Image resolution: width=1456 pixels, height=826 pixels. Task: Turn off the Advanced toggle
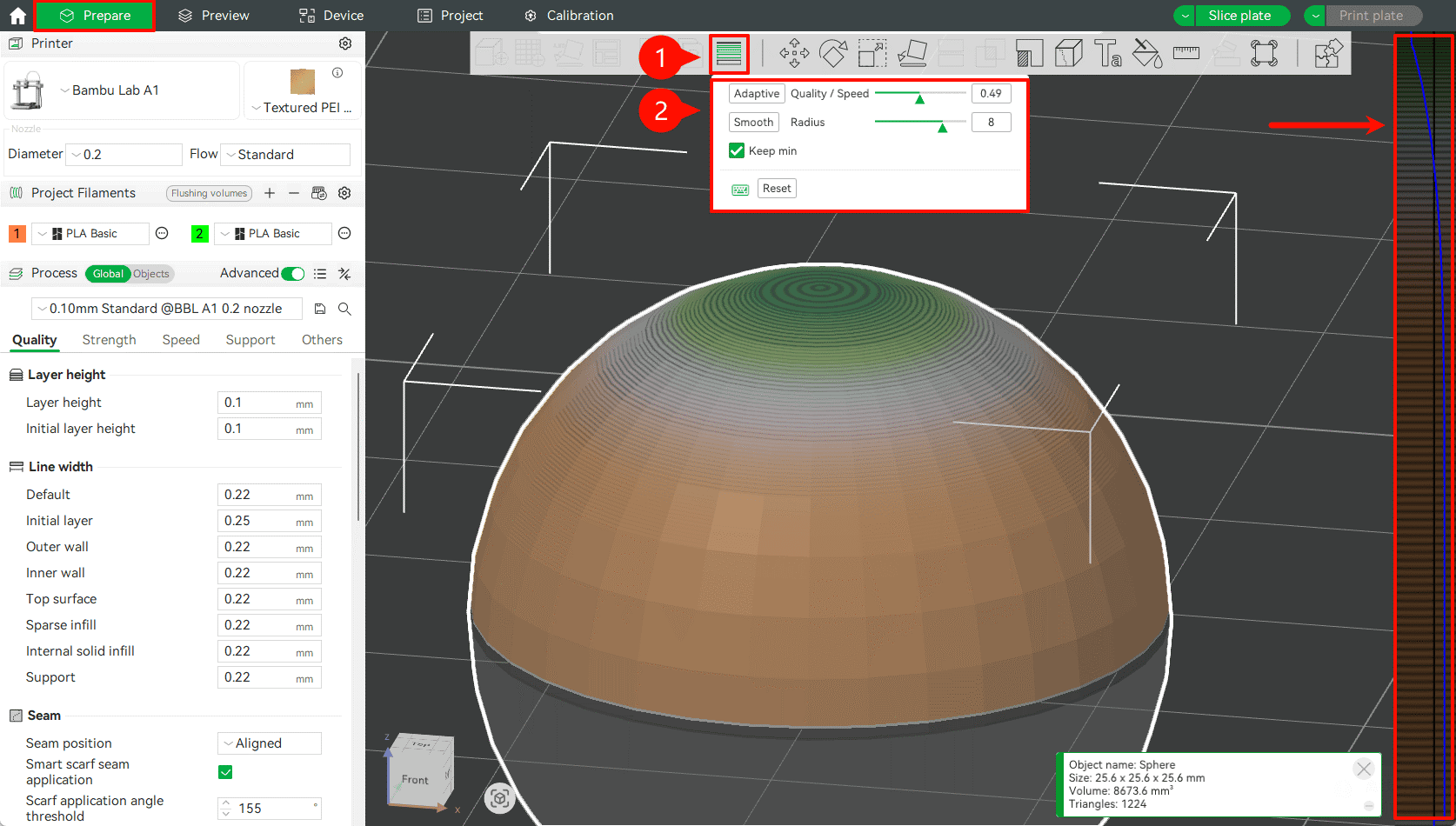coord(293,274)
